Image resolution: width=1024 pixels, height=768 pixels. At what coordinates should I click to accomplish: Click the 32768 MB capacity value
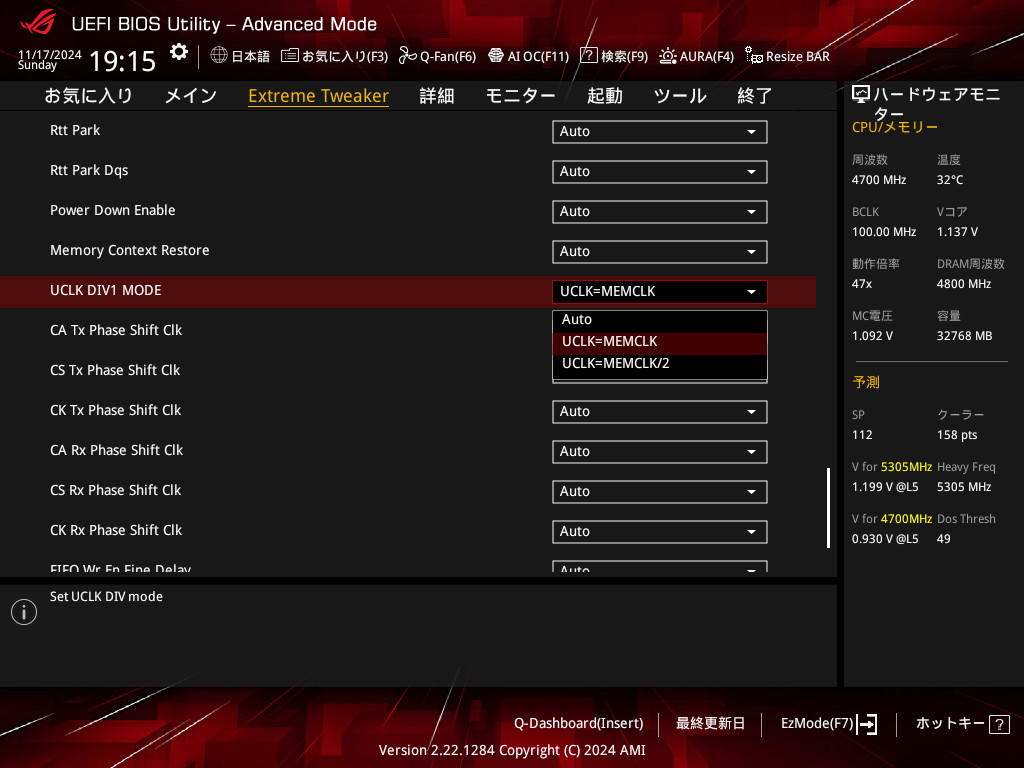click(x=965, y=336)
